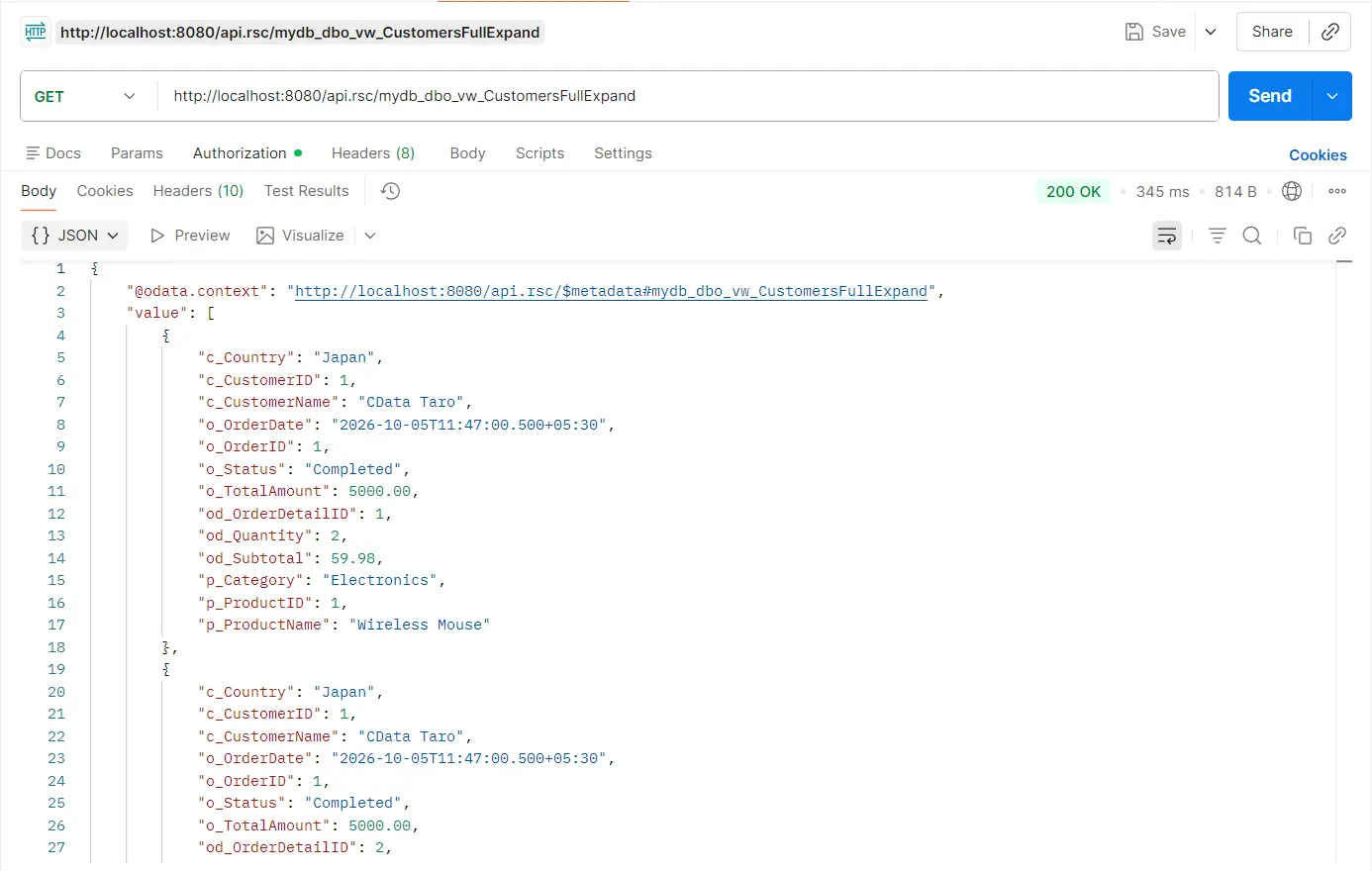This screenshot has width=1372, height=871.
Task: Click the Share button
Action: coord(1272,32)
